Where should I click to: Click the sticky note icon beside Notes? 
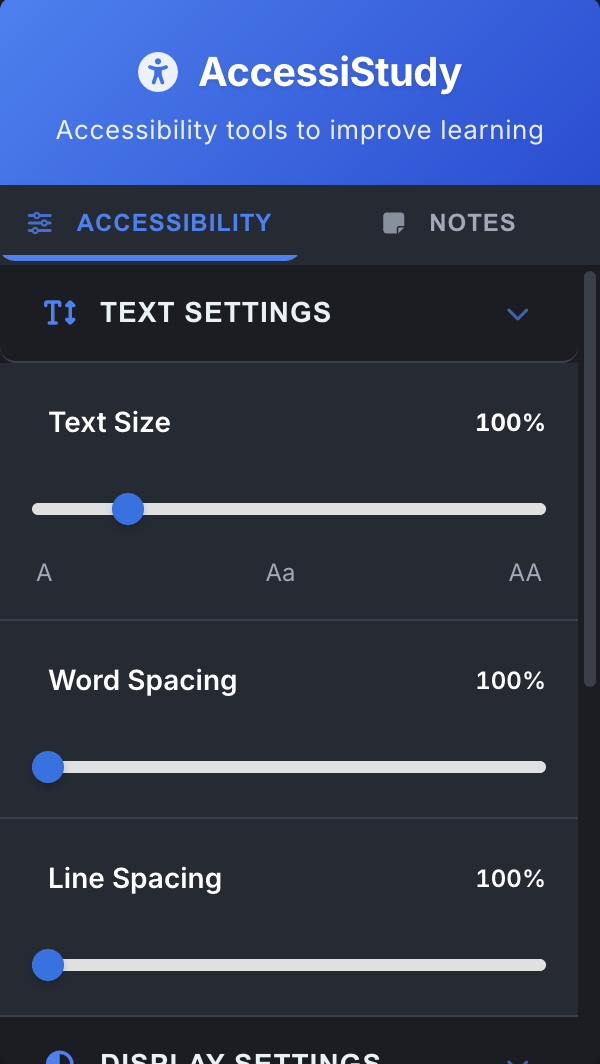point(395,223)
